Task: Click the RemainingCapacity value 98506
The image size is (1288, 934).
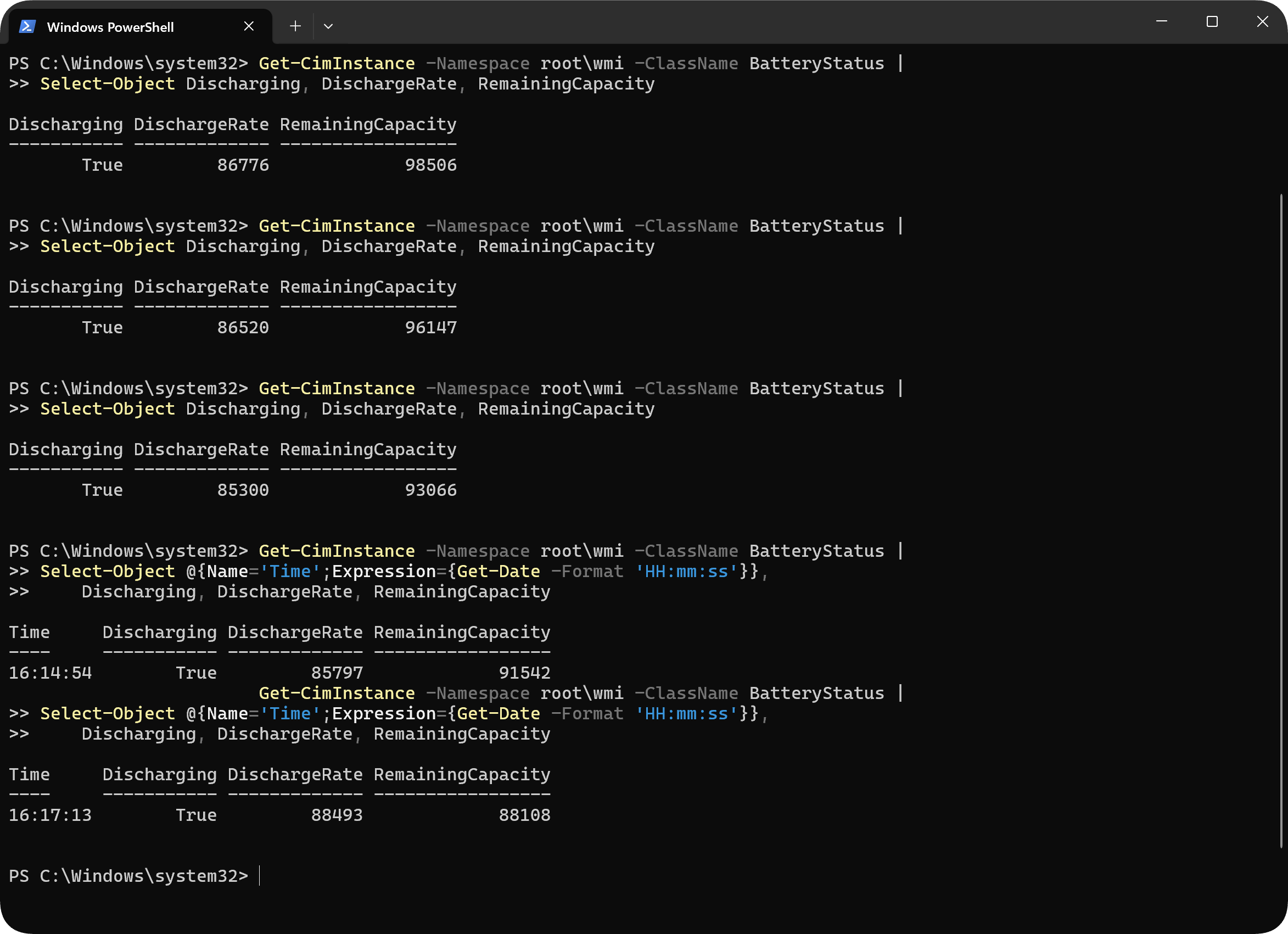Action: click(430, 165)
